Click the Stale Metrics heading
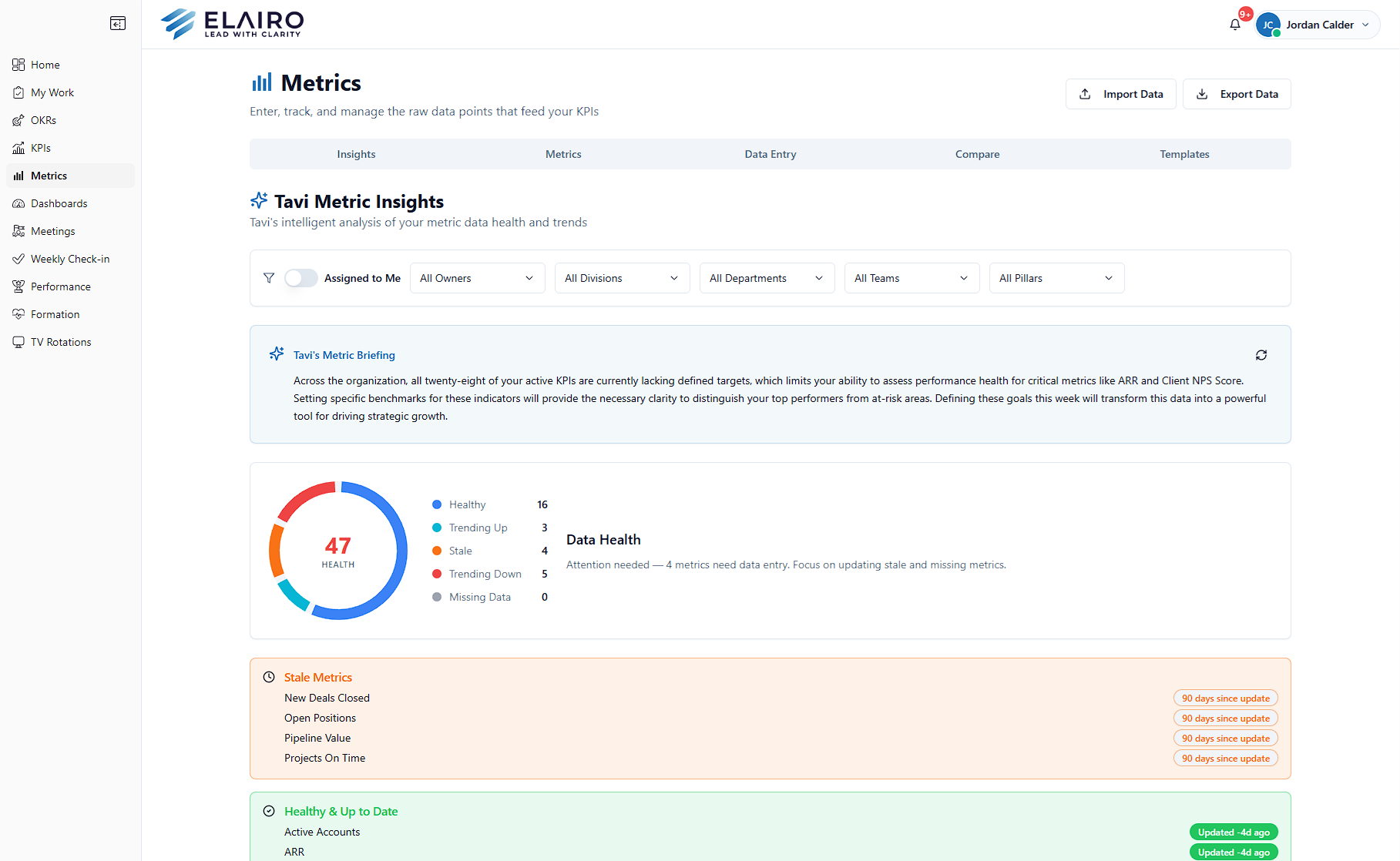 click(x=318, y=677)
